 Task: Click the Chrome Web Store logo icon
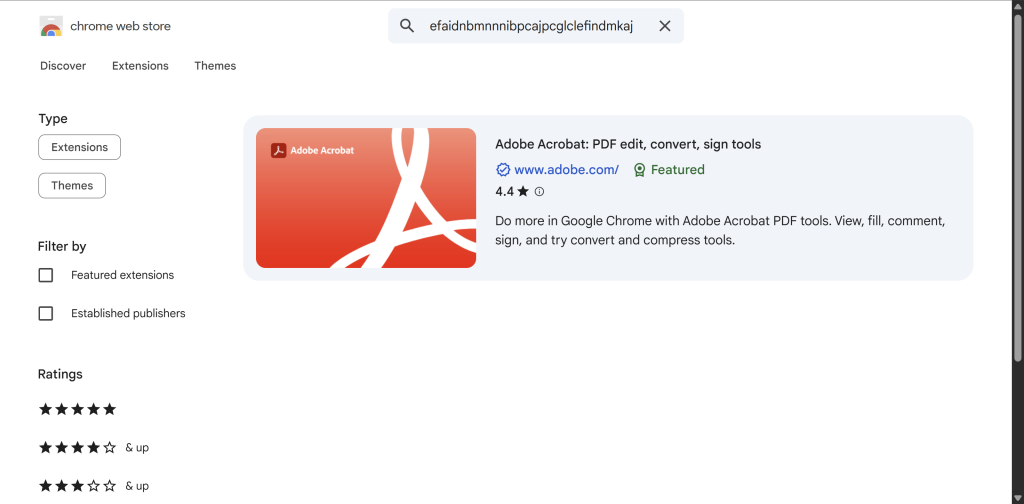click(x=51, y=26)
